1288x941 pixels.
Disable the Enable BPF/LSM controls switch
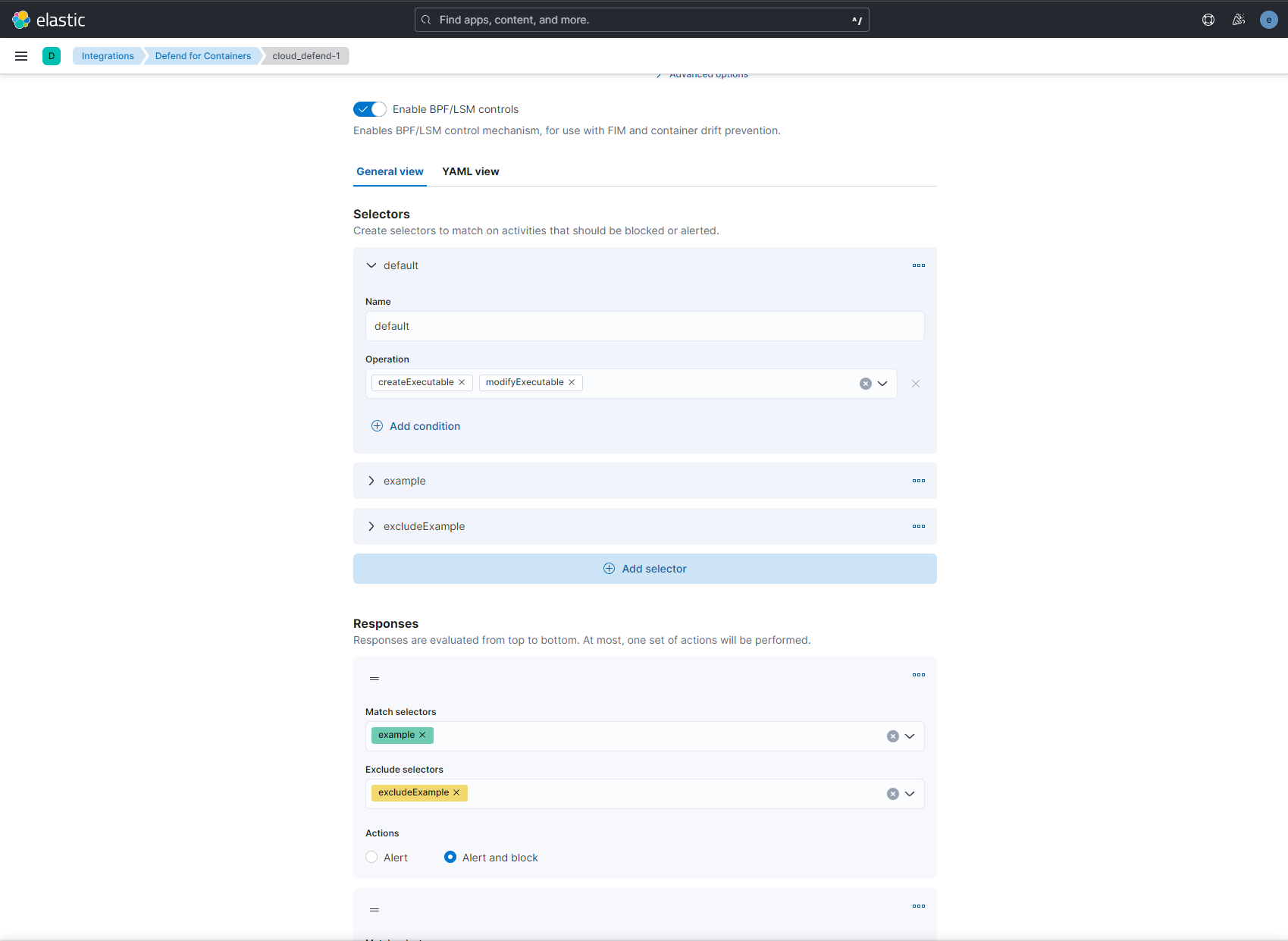(369, 108)
